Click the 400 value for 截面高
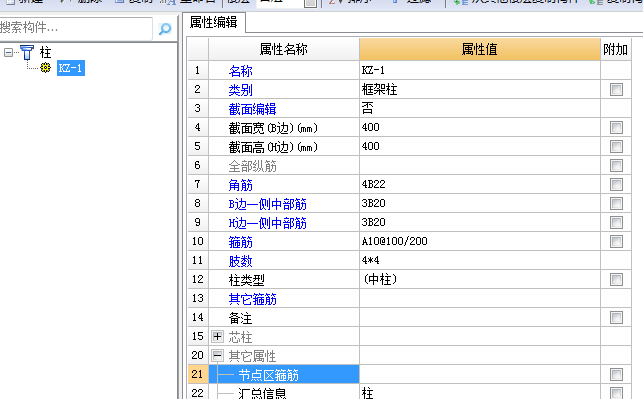The width and height of the screenshot is (643, 399). (x=480, y=146)
